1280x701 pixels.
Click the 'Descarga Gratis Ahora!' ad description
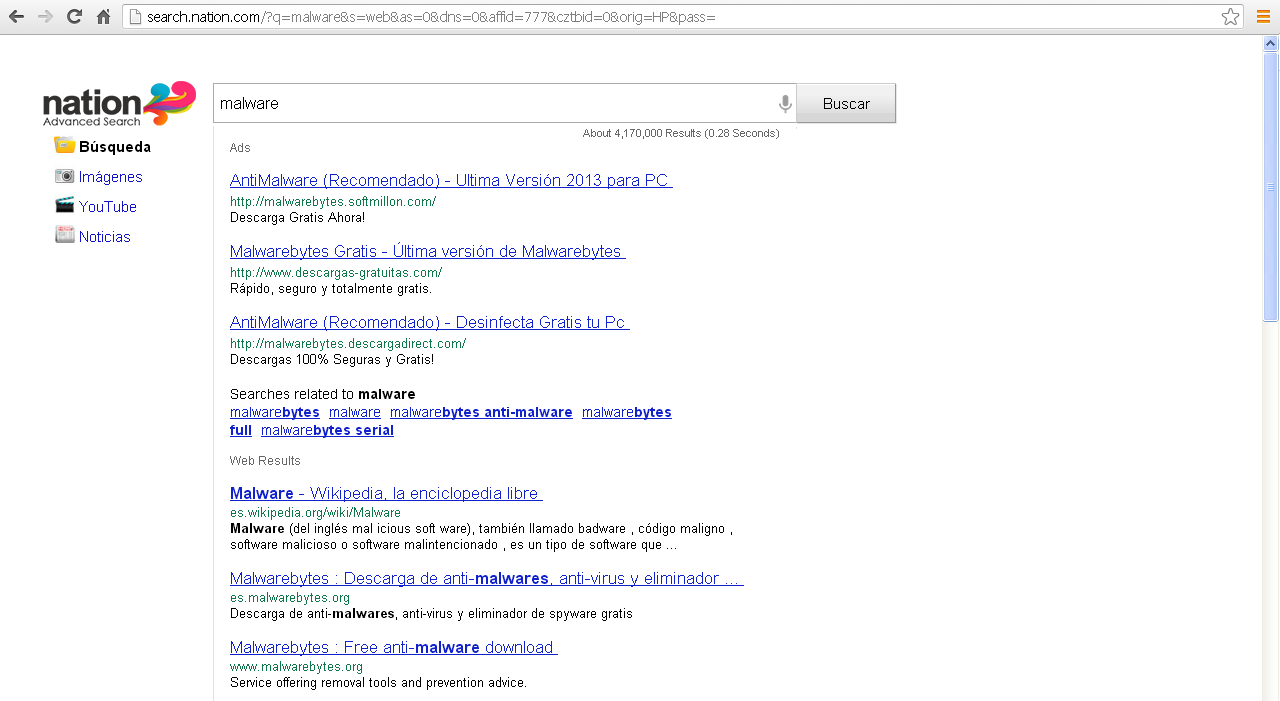(297, 217)
